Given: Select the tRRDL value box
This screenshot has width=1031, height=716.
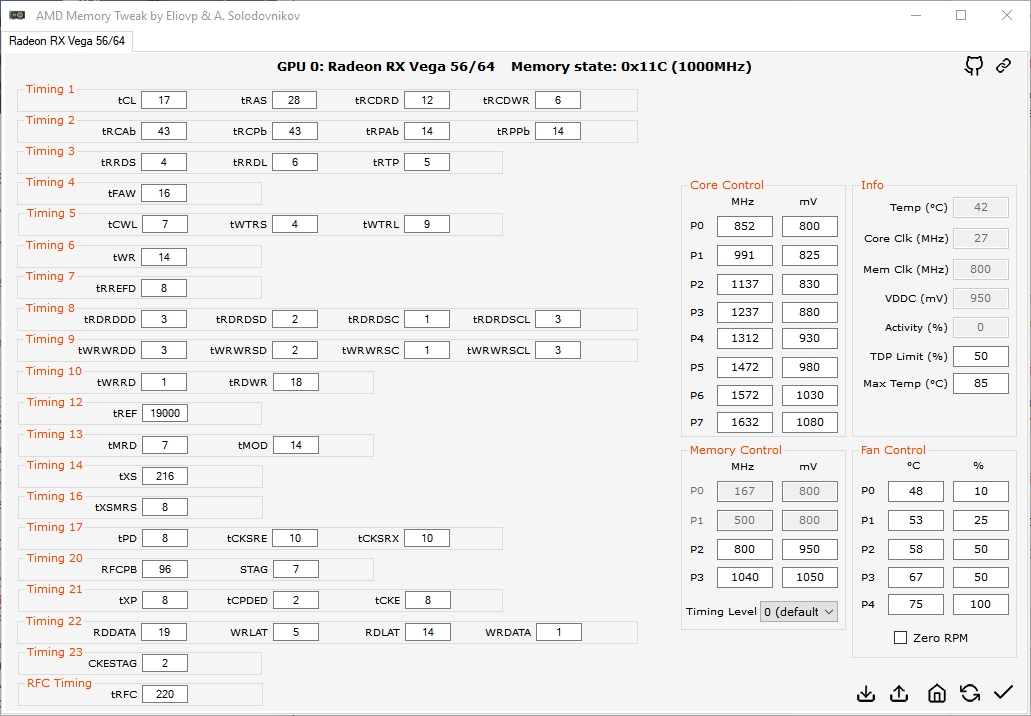Looking at the screenshot, I should click(x=295, y=162).
